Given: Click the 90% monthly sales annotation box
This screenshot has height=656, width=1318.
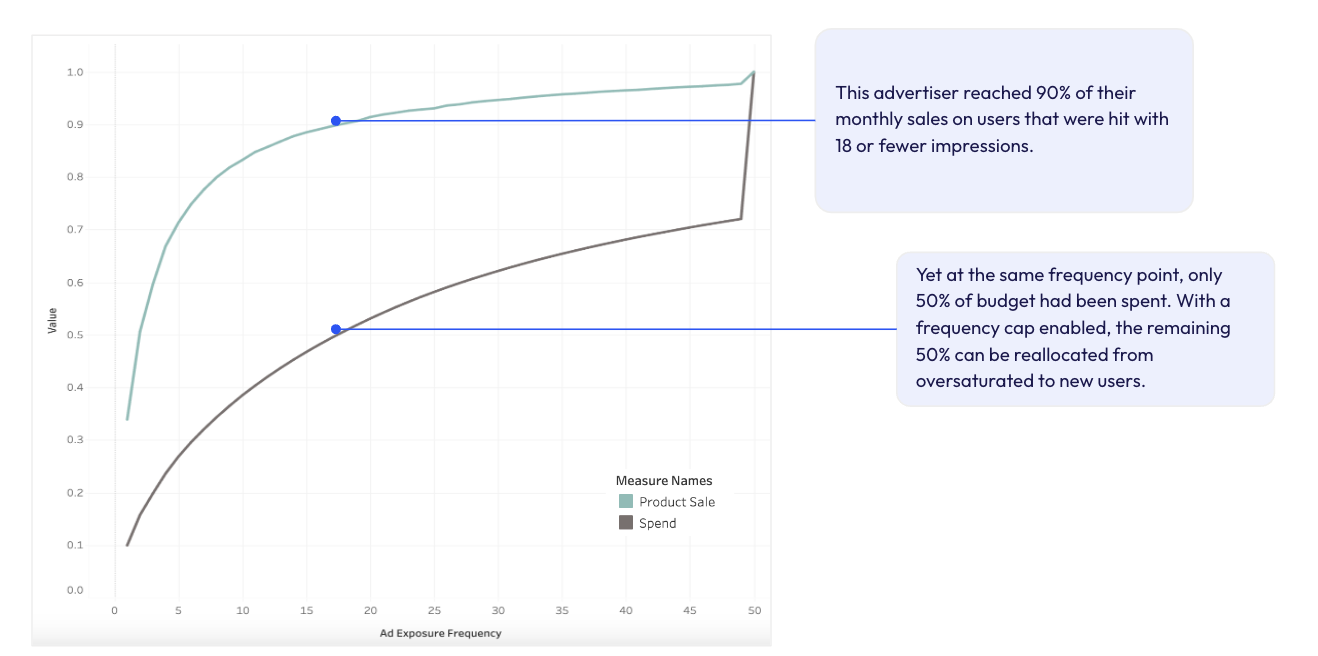Looking at the screenshot, I should click(x=1004, y=120).
